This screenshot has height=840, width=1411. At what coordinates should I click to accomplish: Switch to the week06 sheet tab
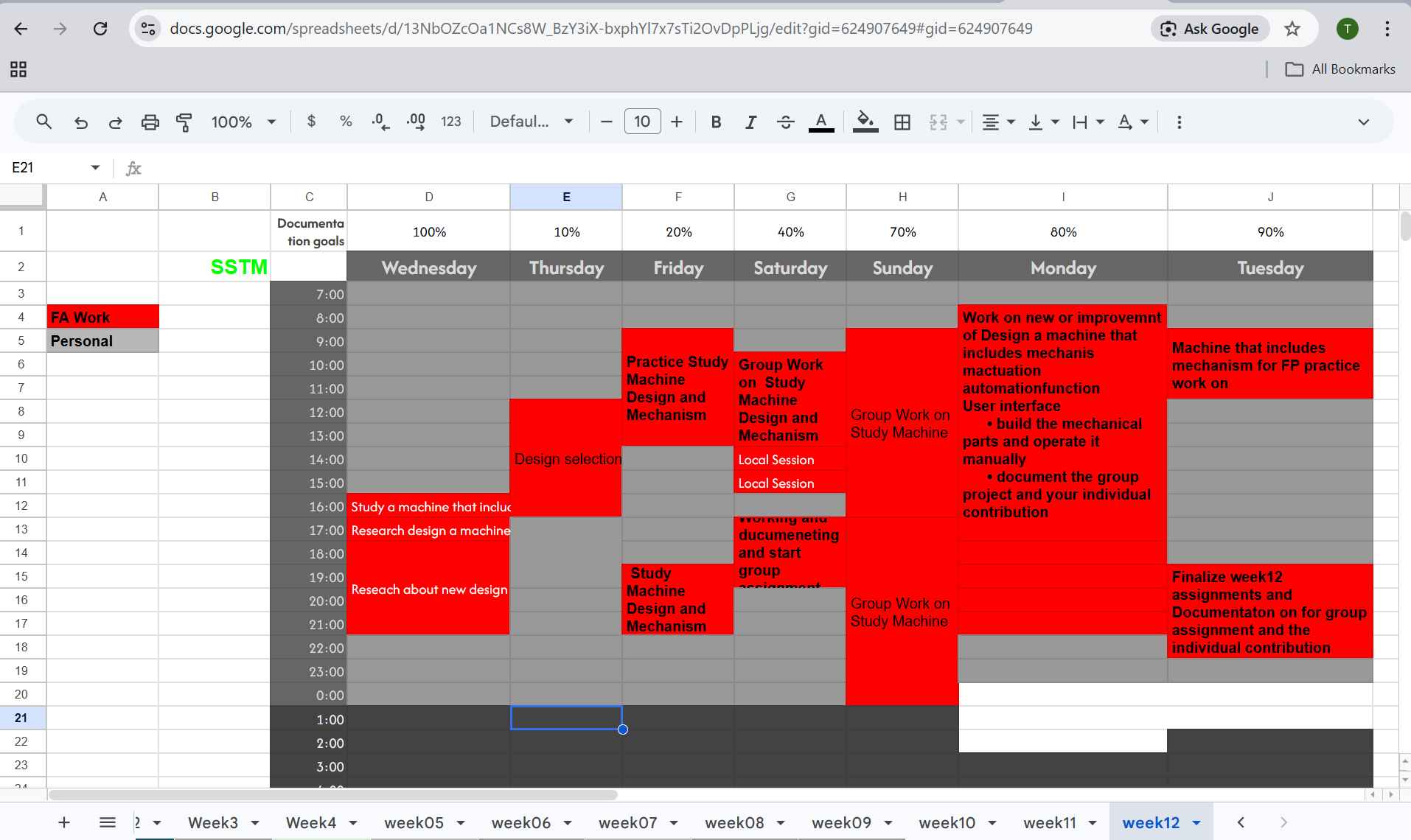[521, 822]
